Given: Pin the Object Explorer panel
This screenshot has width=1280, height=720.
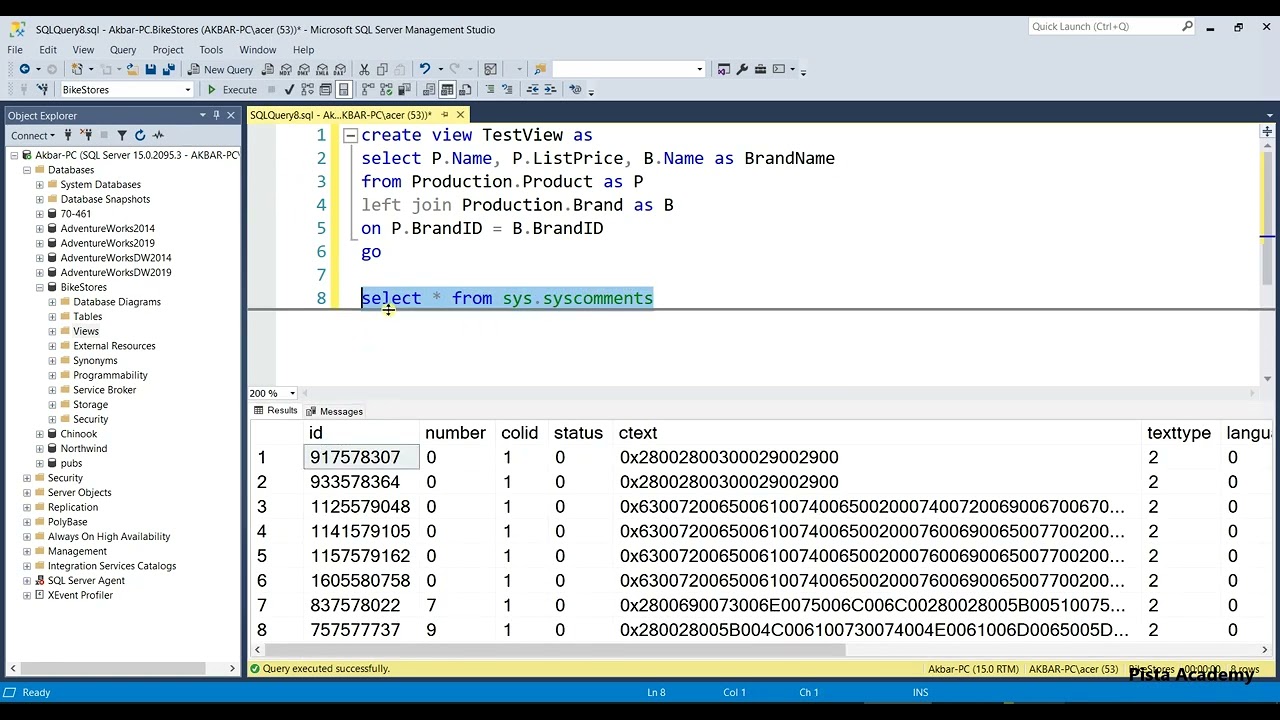Looking at the screenshot, I should [216, 116].
